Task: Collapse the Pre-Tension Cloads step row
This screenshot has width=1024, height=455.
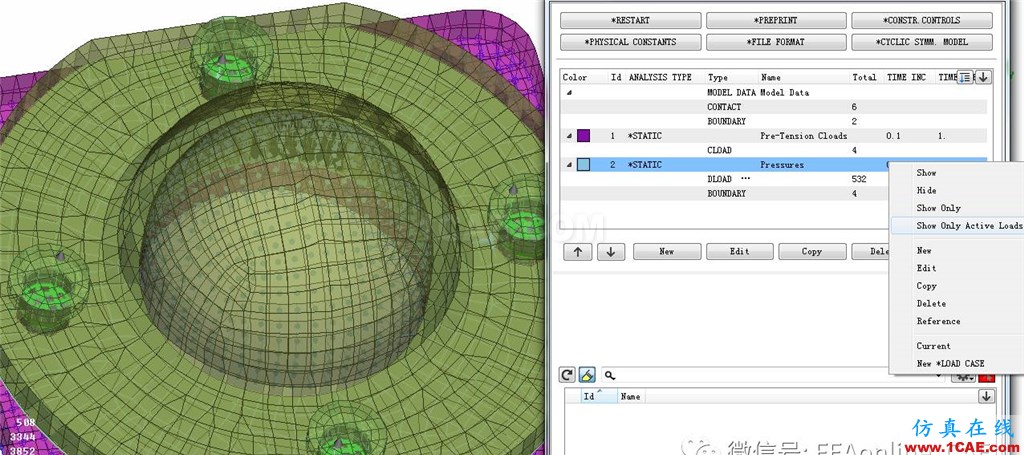Action: [x=568, y=136]
